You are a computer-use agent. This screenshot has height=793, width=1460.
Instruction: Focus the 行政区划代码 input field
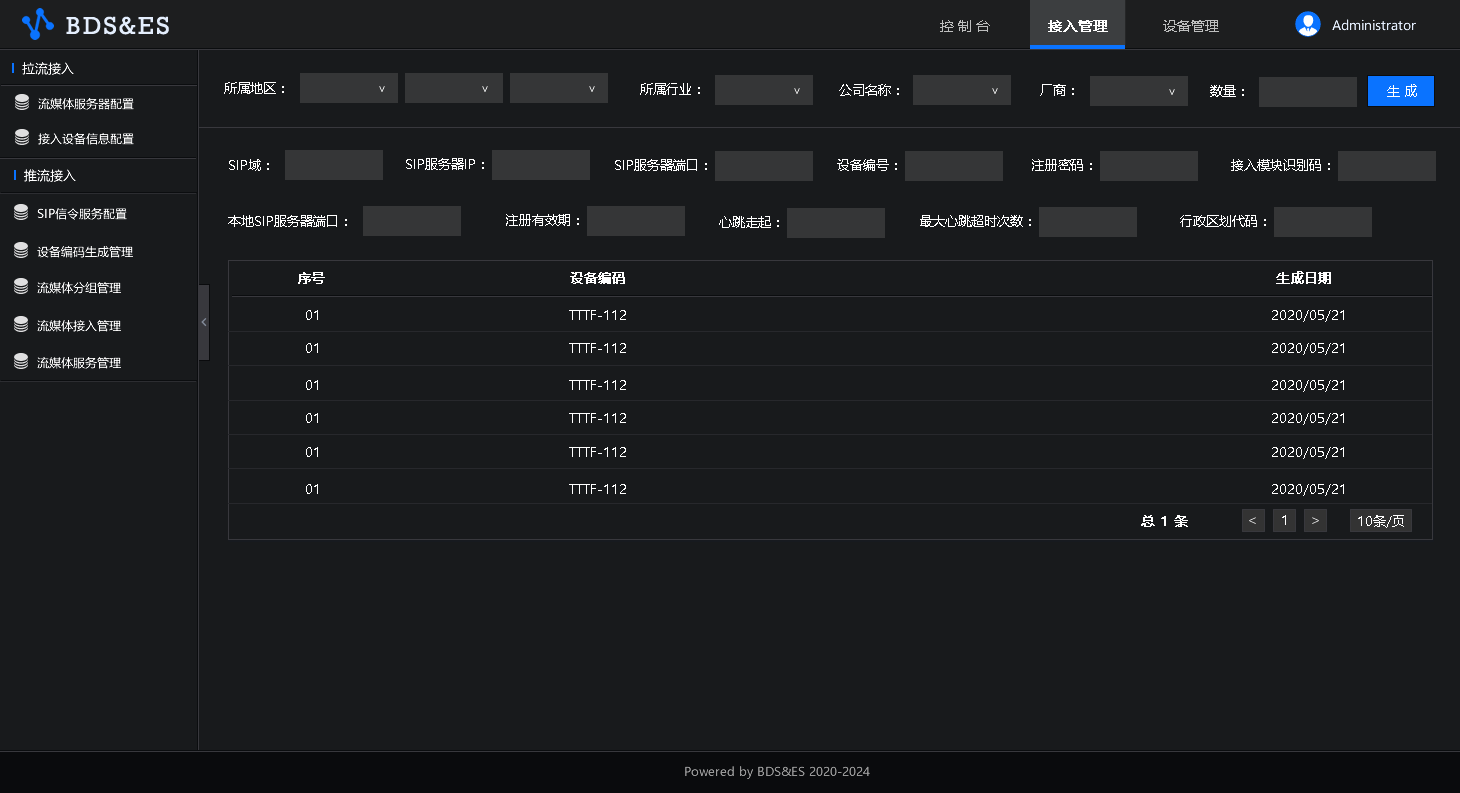1323,222
